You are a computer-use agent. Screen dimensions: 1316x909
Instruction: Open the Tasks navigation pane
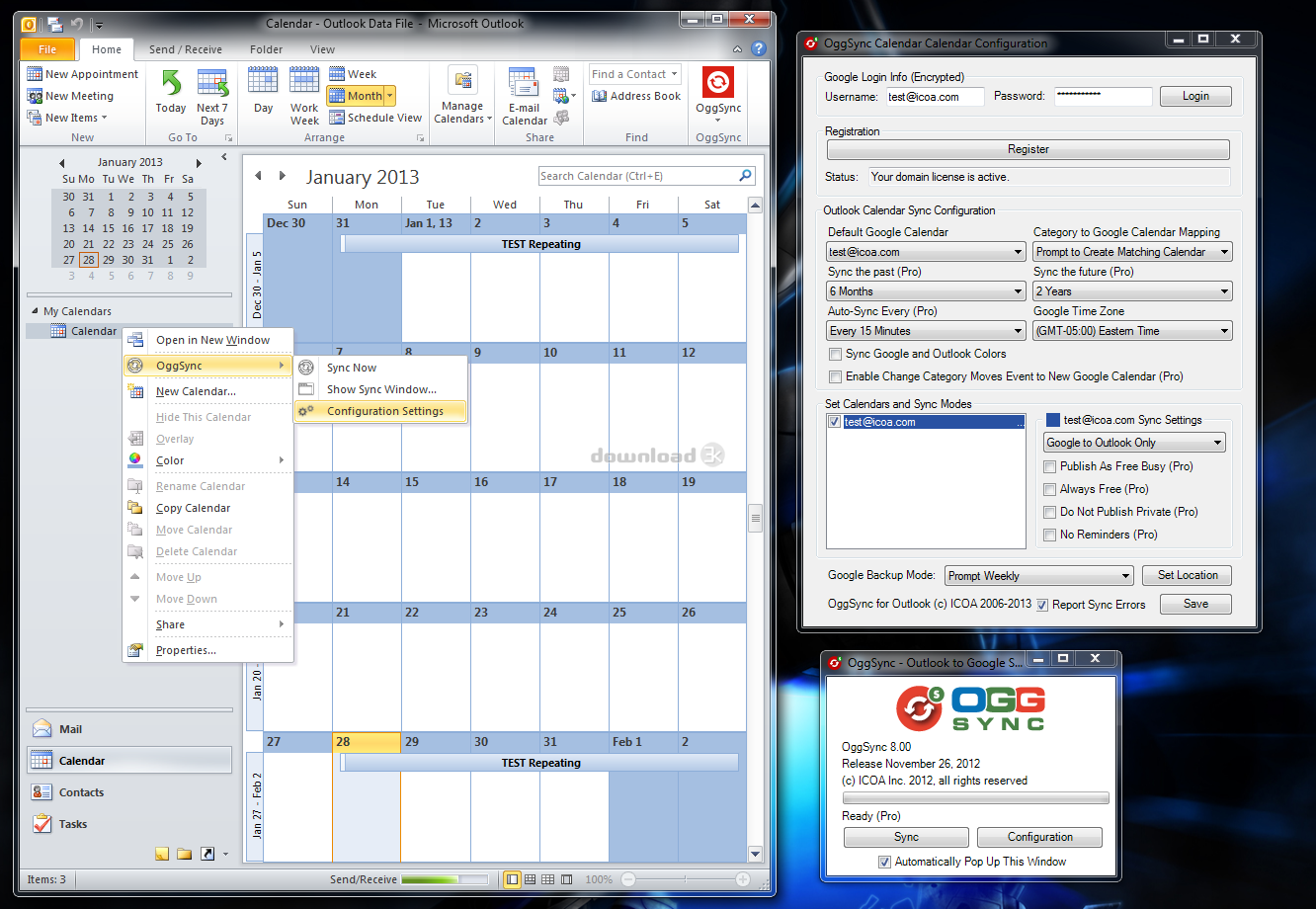tap(128, 824)
